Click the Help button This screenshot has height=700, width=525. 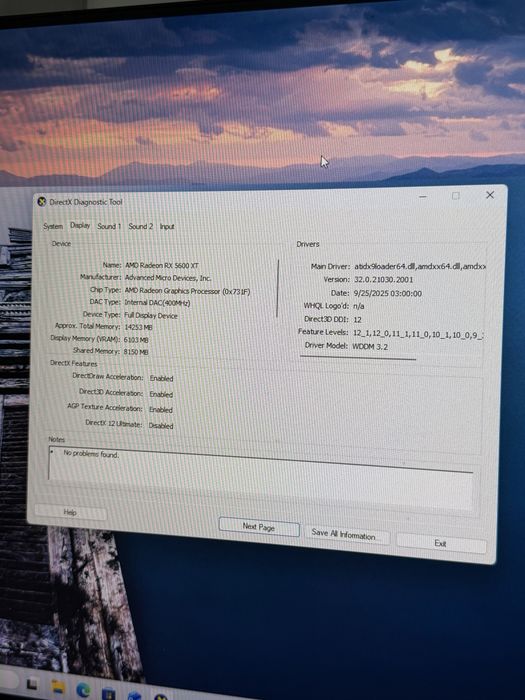coord(71,512)
